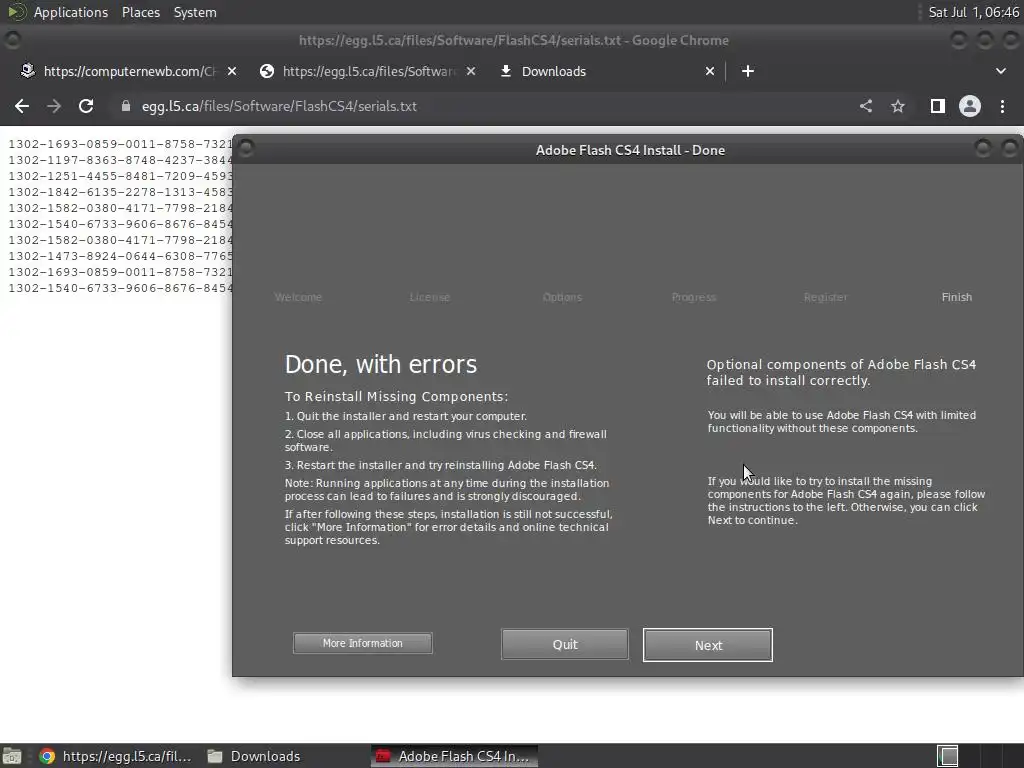Close the Downloads tab
The width and height of the screenshot is (1024, 768).
[710, 71]
